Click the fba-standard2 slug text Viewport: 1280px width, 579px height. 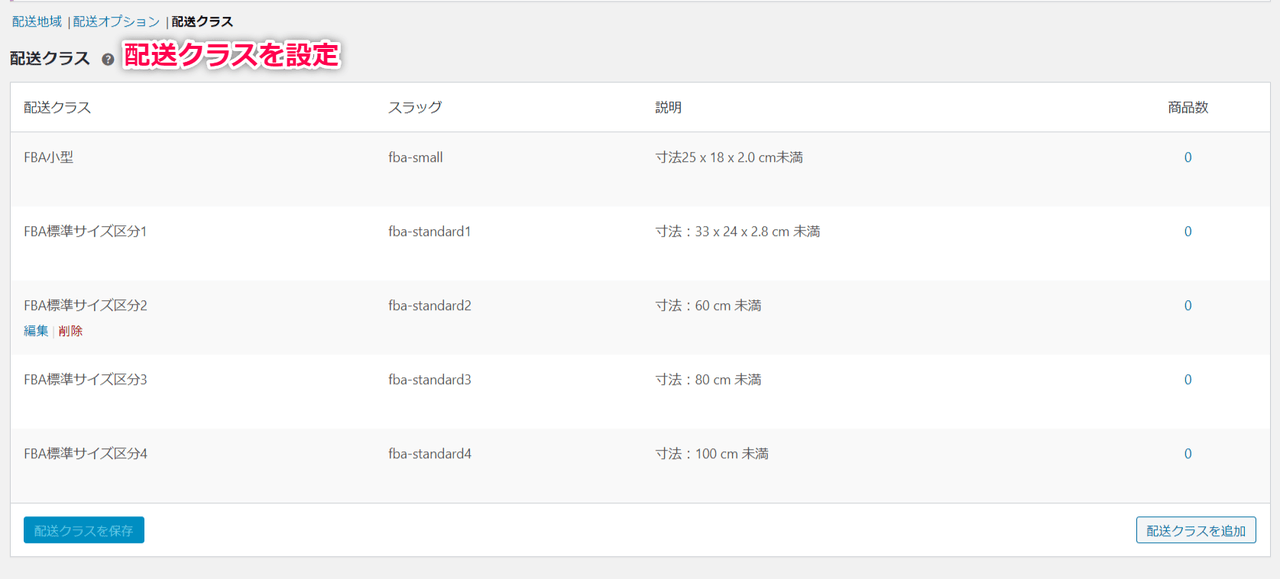[x=430, y=306]
